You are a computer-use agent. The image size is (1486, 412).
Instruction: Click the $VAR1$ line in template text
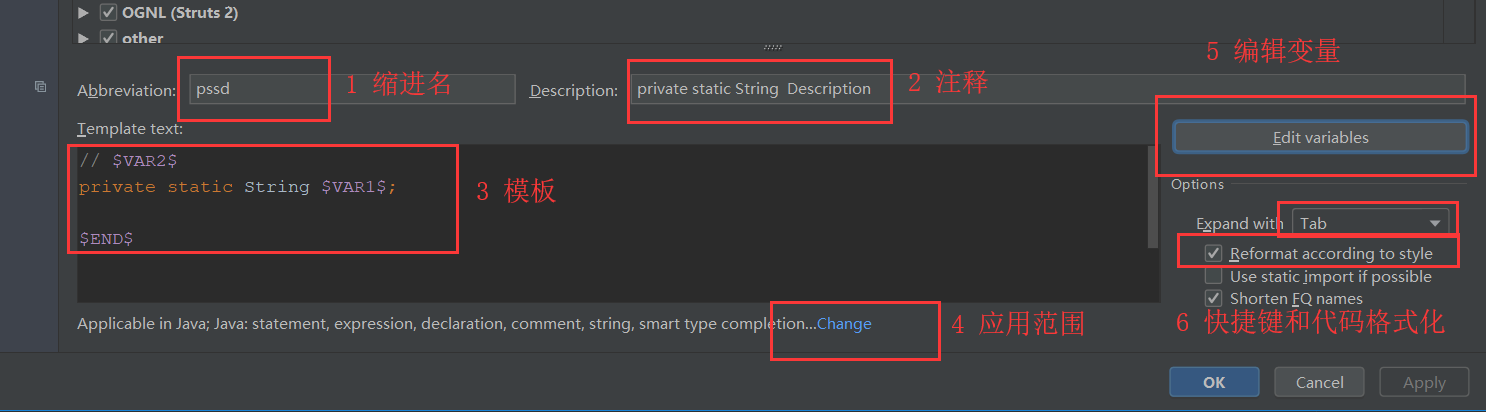[x=237, y=187]
